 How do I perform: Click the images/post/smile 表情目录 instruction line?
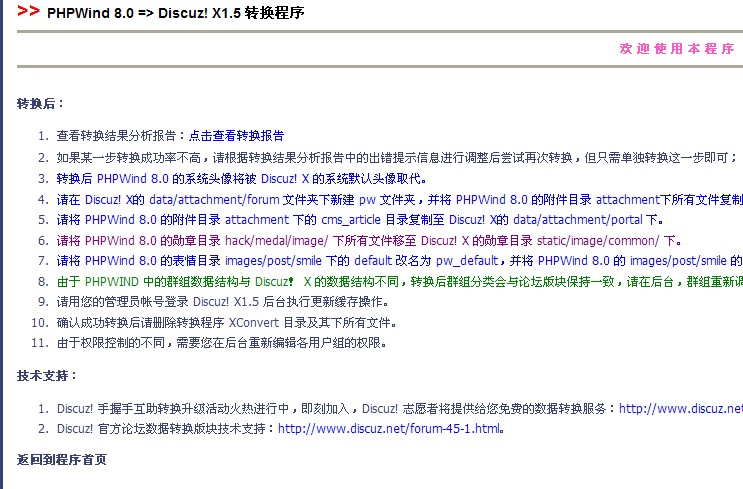point(399,261)
